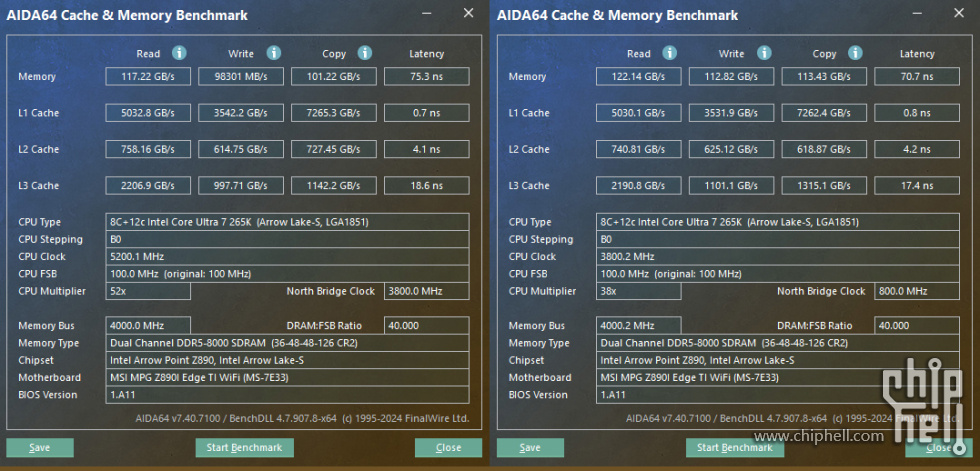Select CPU Clock 5200.1 MHz field
The image size is (980, 471).
pos(288,257)
